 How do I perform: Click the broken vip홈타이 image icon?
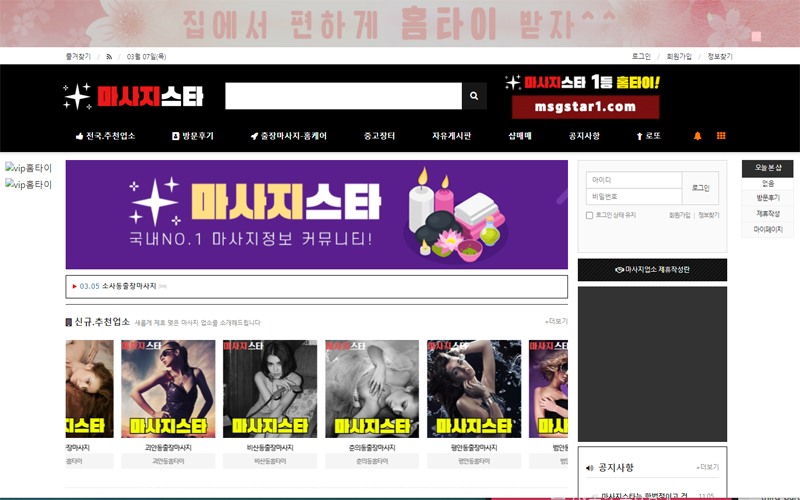pyautogui.click(x=10, y=168)
